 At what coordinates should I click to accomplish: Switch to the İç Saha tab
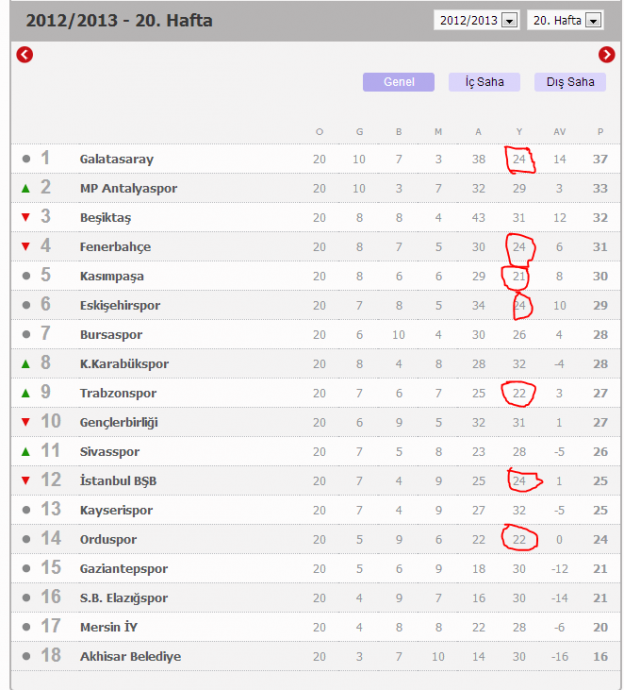[484, 82]
